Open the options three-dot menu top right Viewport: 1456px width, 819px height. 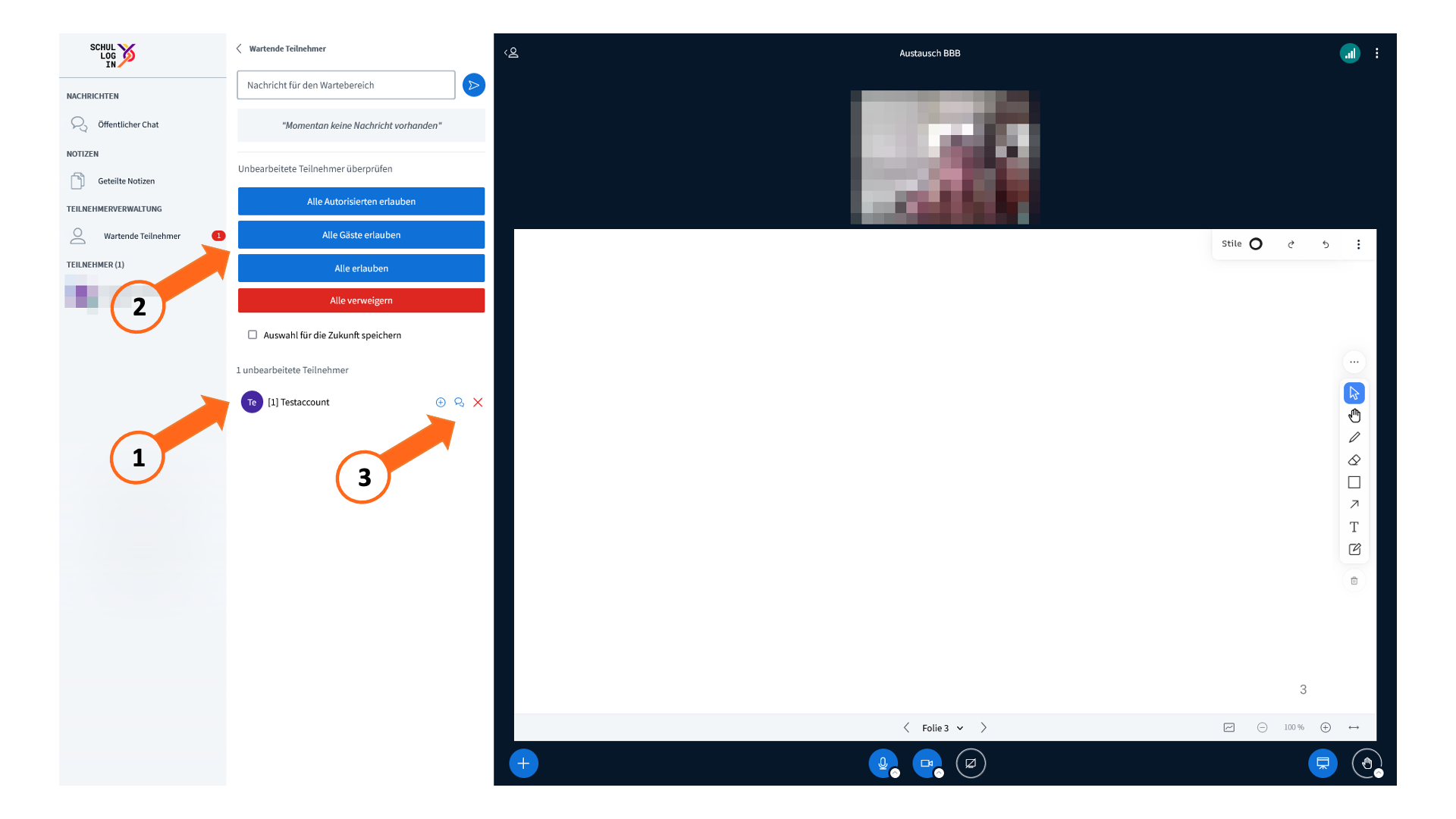[1377, 53]
